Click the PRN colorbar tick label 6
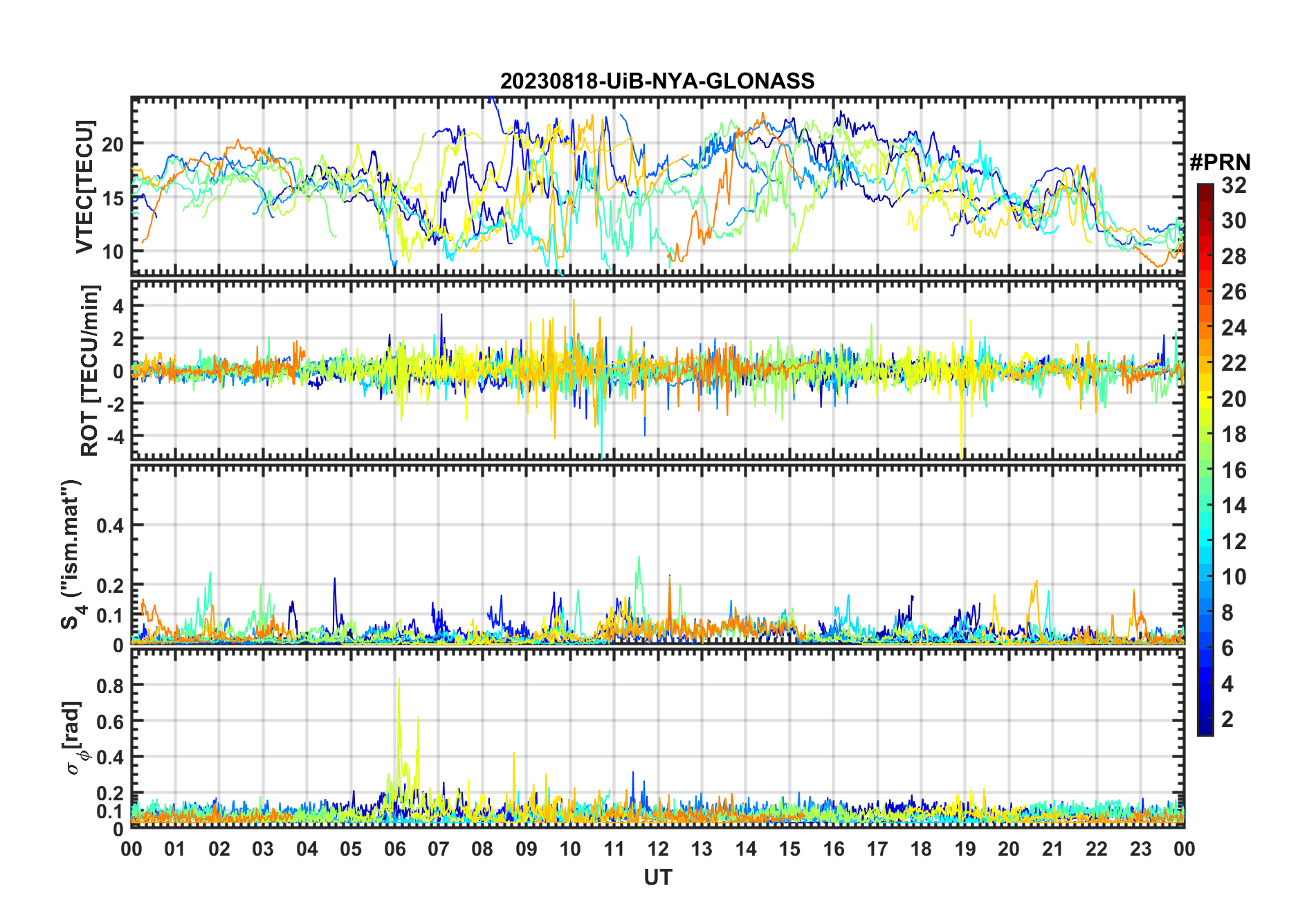Viewport: 1316px width, 920px height. (x=1227, y=648)
